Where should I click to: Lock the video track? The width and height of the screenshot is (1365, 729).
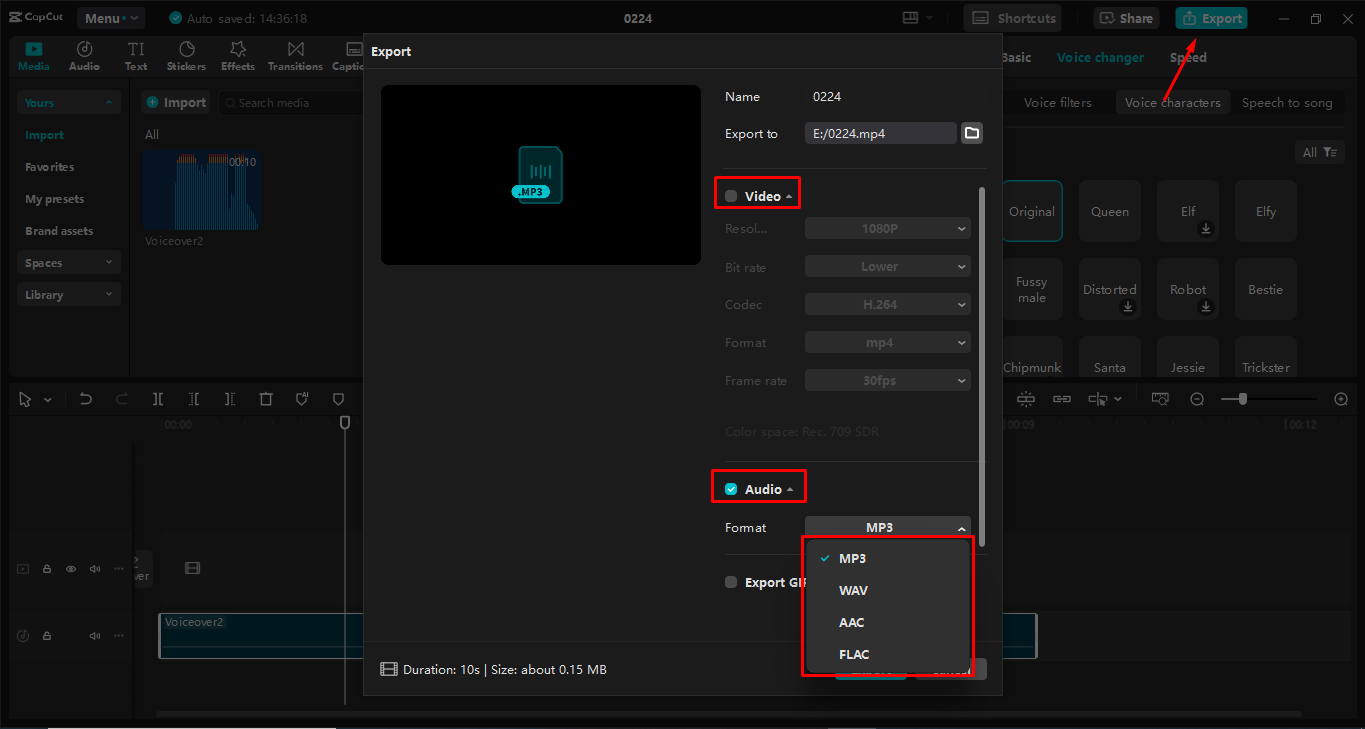click(x=47, y=569)
